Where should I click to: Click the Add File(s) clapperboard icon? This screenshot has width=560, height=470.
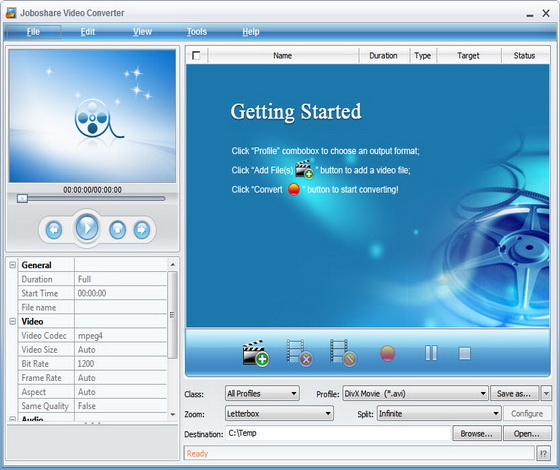tap(256, 353)
